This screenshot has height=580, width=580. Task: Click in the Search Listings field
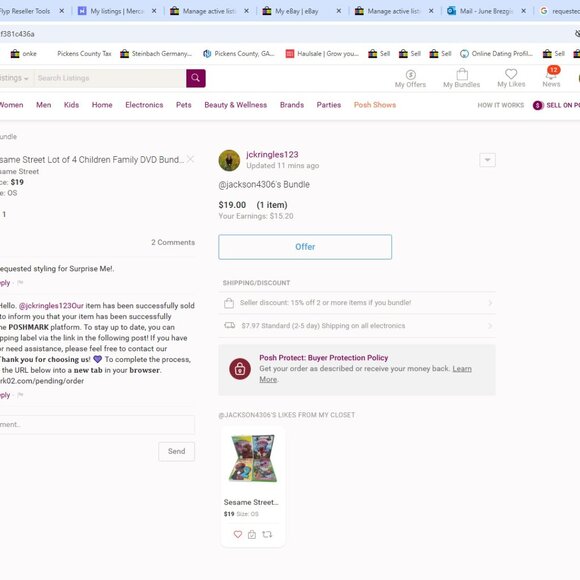tap(110, 78)
